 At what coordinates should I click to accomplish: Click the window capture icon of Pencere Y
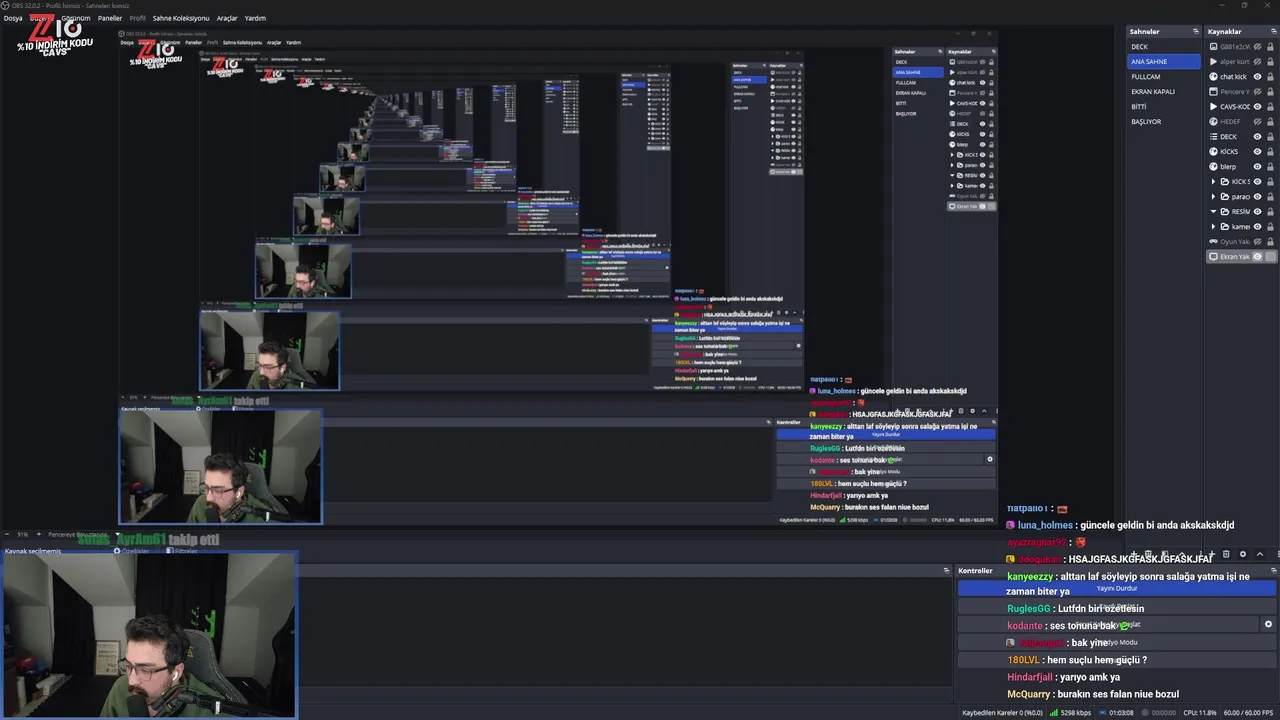pos(1213,92)
